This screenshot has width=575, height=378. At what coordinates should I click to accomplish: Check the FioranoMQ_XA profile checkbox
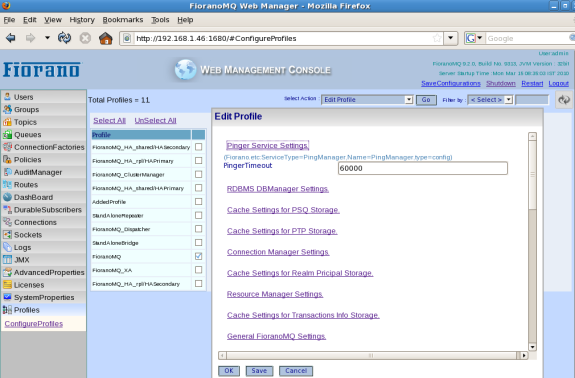(198, 270)
